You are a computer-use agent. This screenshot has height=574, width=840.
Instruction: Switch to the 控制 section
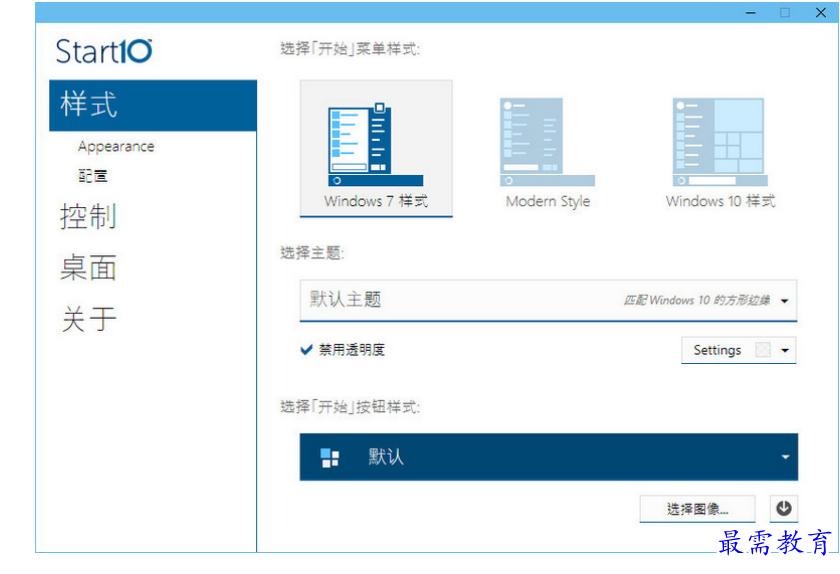[x=88, y=217]
